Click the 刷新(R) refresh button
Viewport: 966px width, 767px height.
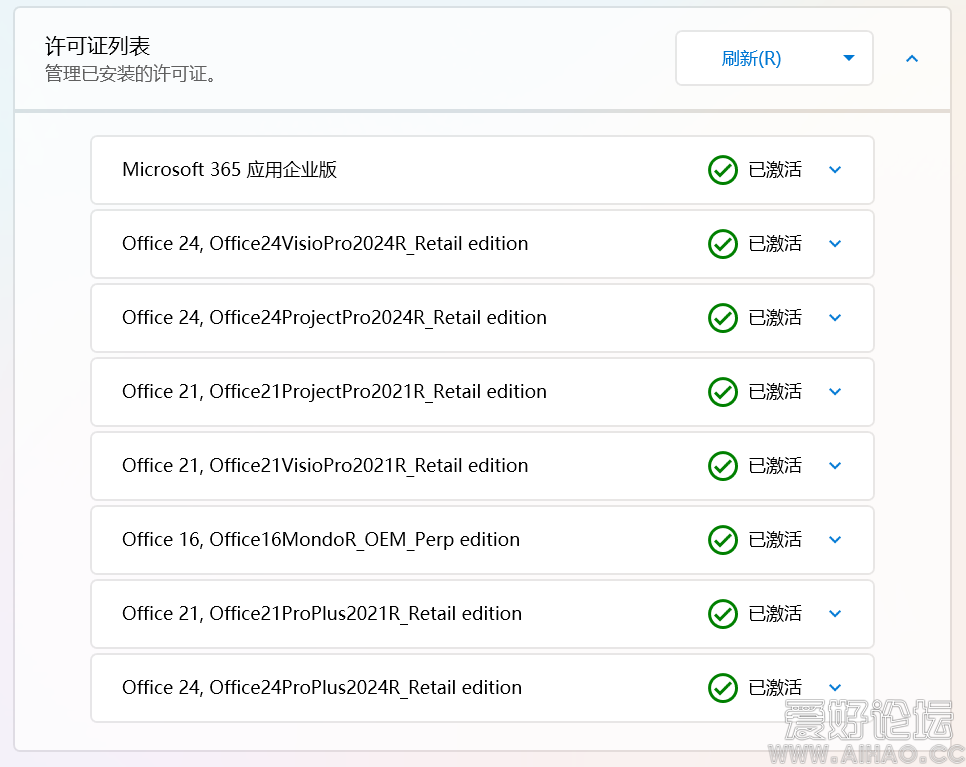(751, 59)
